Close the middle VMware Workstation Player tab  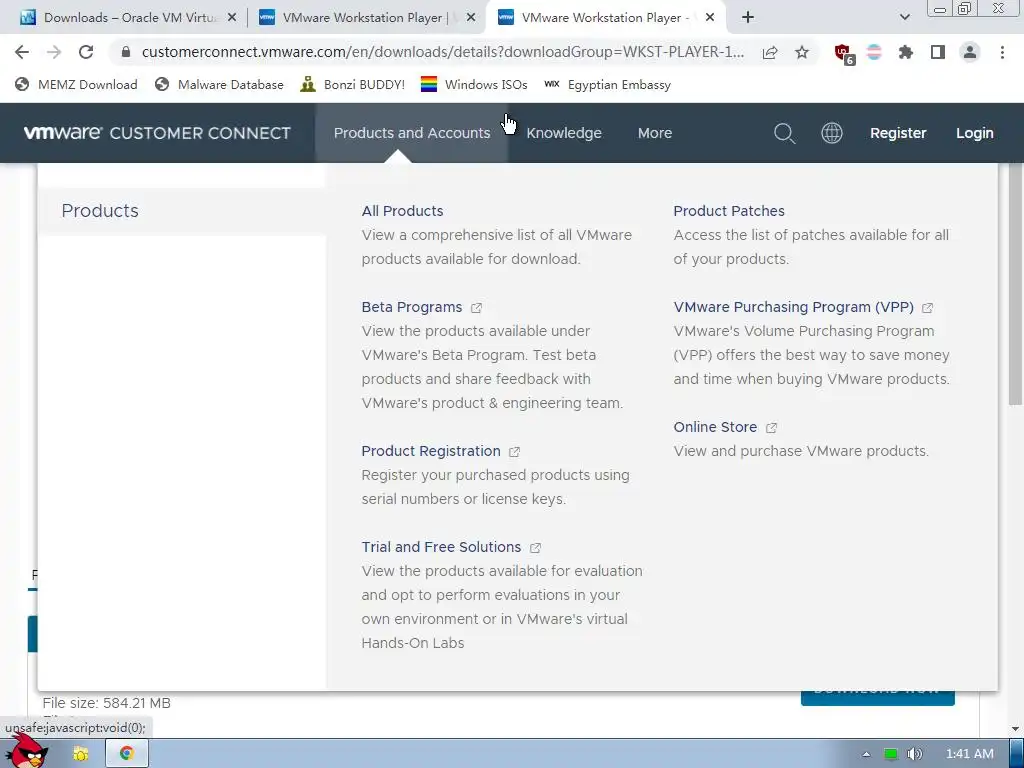point(470,18)
